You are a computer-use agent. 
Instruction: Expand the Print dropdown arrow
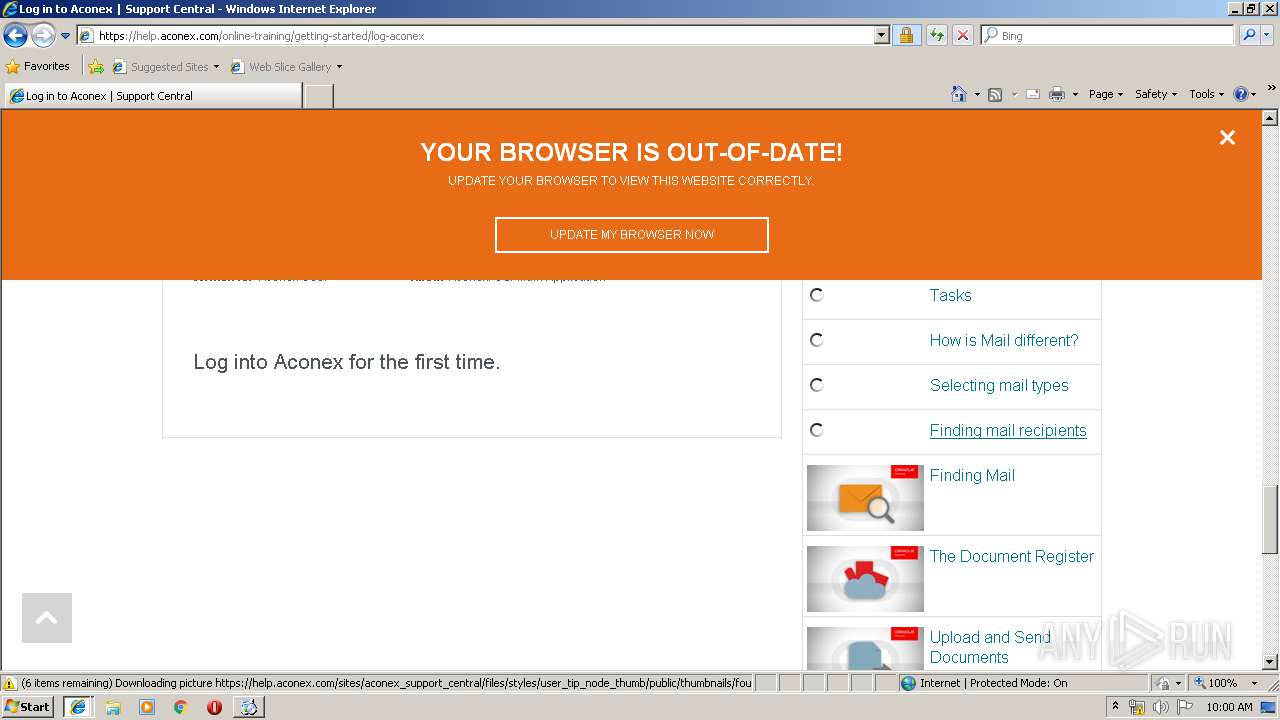coord(1075,95)
